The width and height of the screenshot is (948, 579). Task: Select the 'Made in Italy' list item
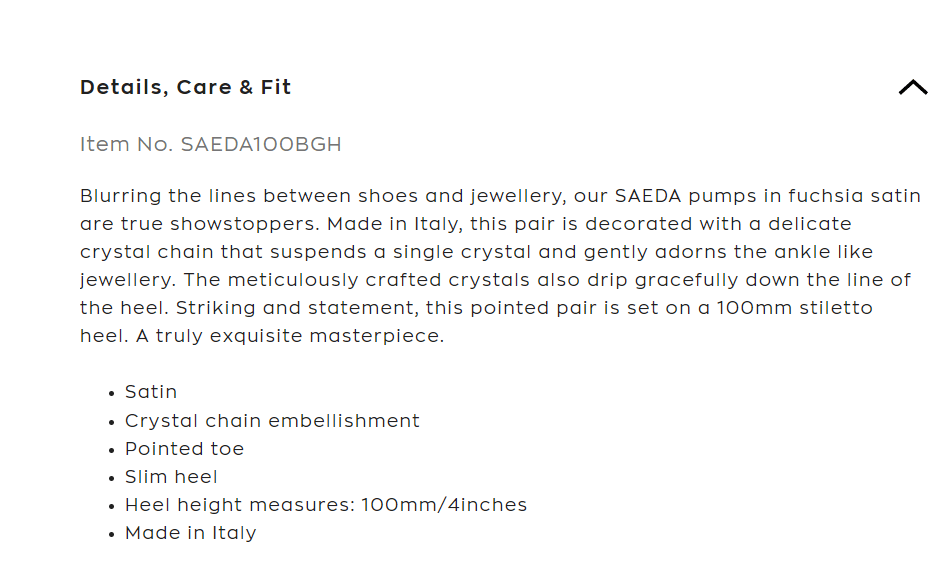coord(190,533)
